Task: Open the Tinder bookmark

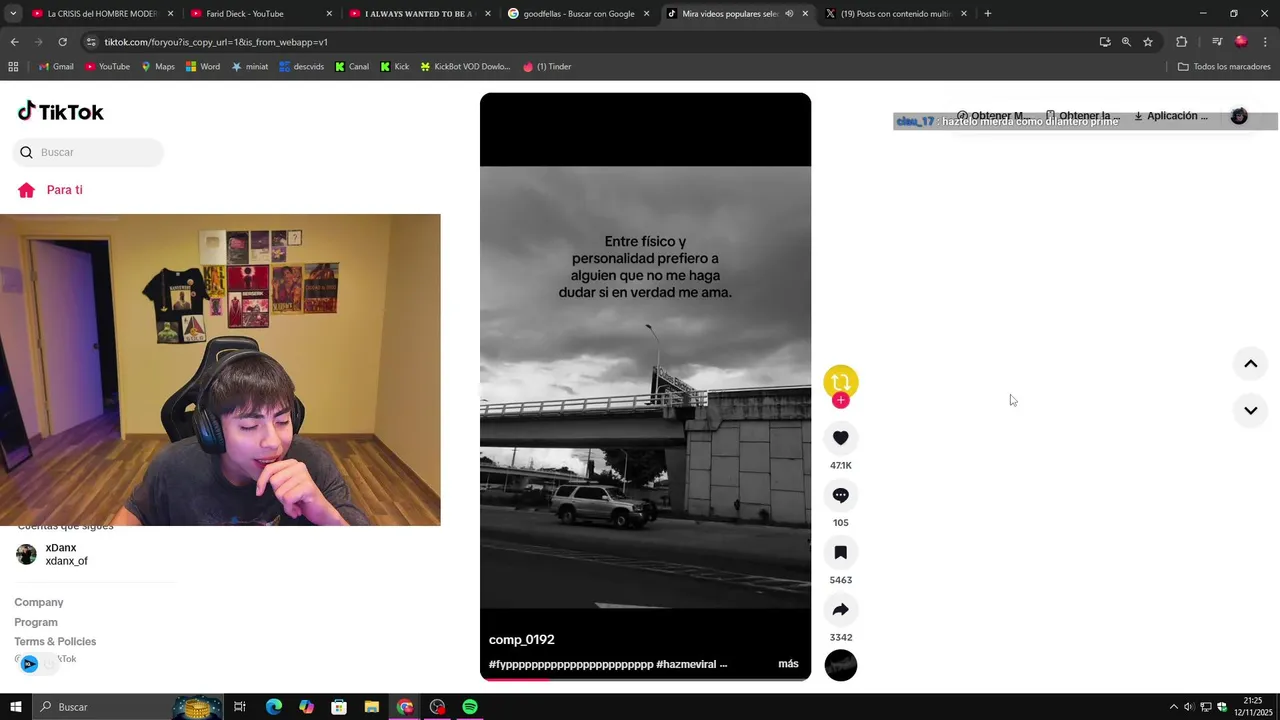Action: [x=547, y=67]
